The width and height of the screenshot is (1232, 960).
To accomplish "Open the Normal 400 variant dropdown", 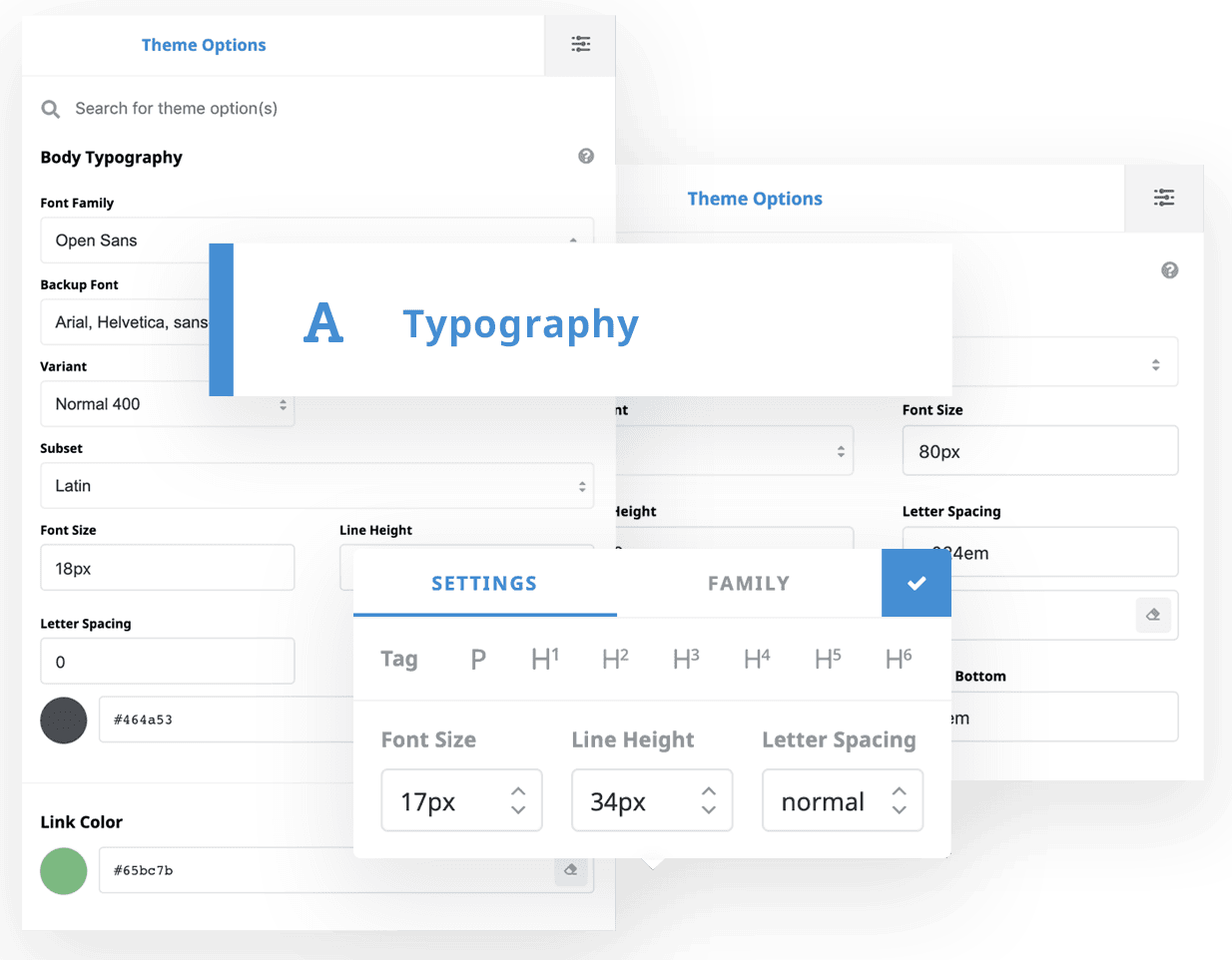I will click(168, 404).
